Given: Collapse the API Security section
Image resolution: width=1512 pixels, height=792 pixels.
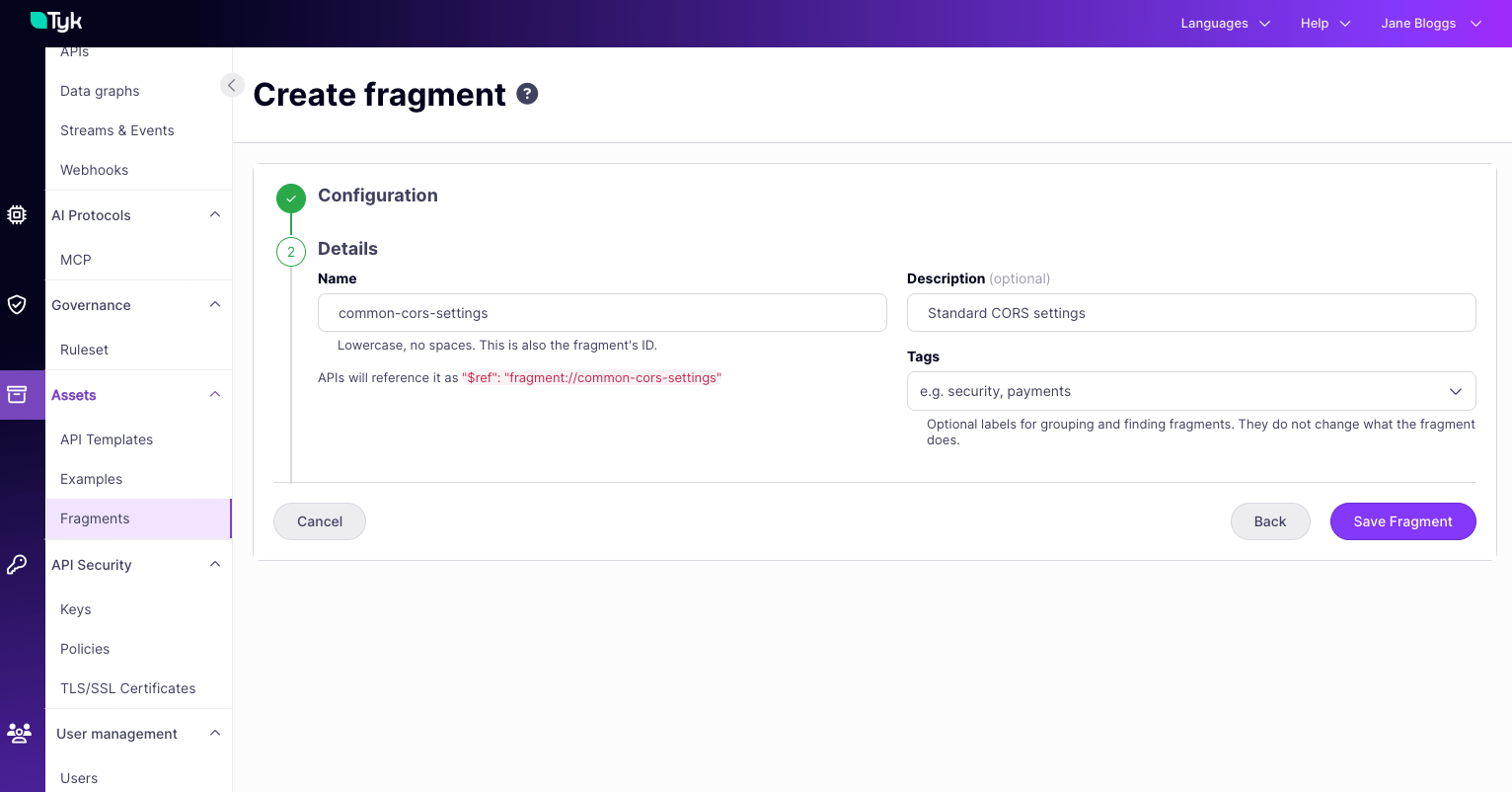Looking at the screenshot, I should click(x=215, y=565).
